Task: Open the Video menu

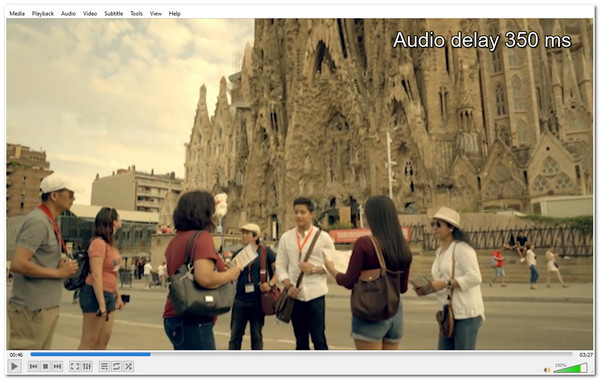Action: pyautogui.click(x=90, y=13)
